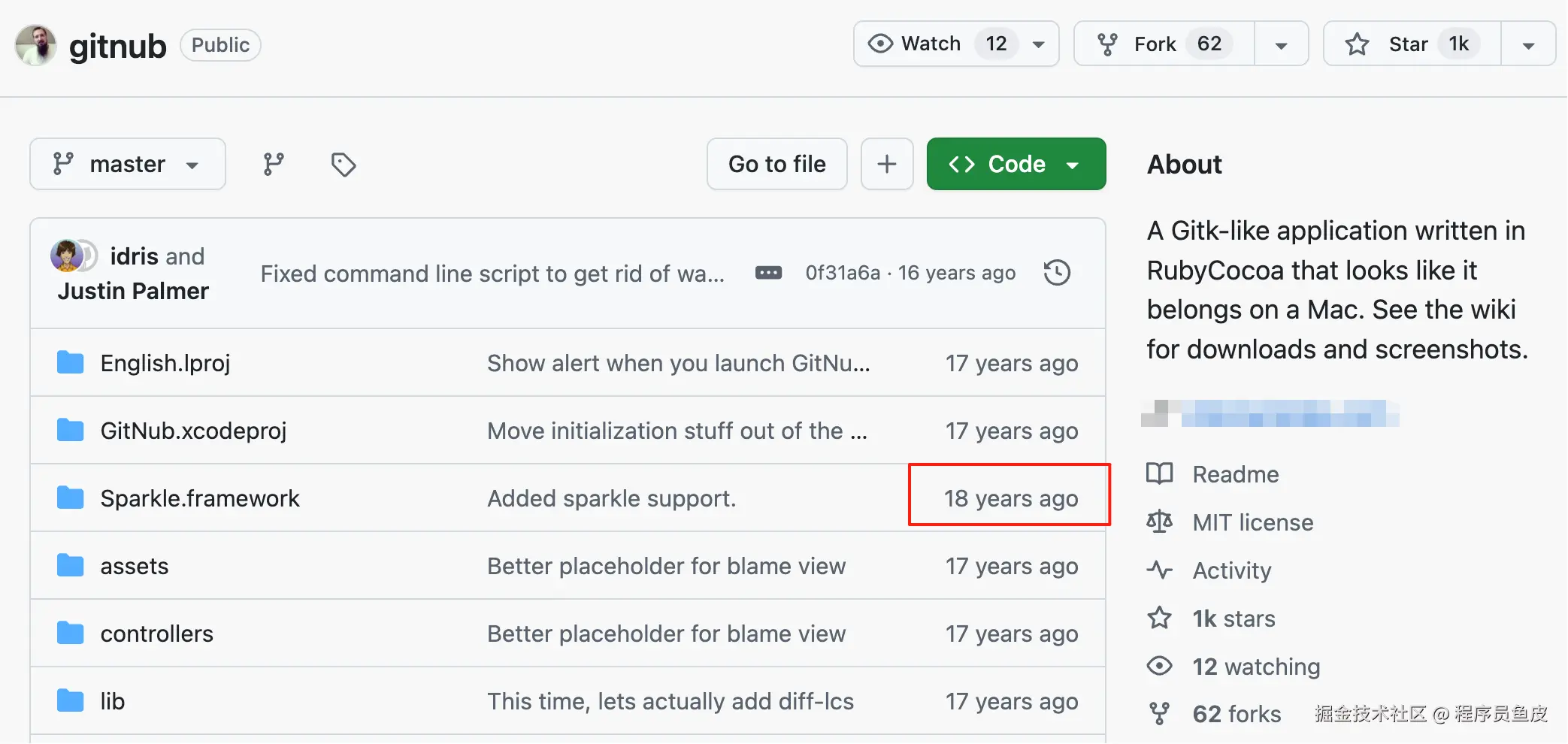Open the controllers folder
Screen dimensions: 1568x744
(x=156, y=634)
